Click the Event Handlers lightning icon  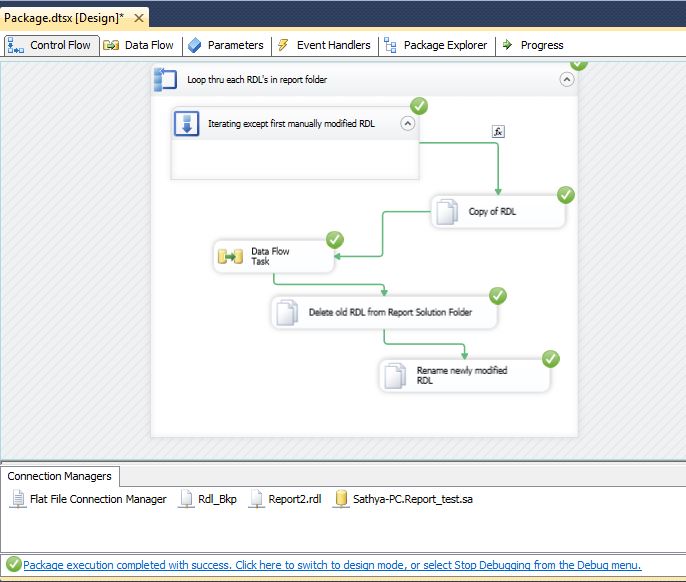pos(283,45)
